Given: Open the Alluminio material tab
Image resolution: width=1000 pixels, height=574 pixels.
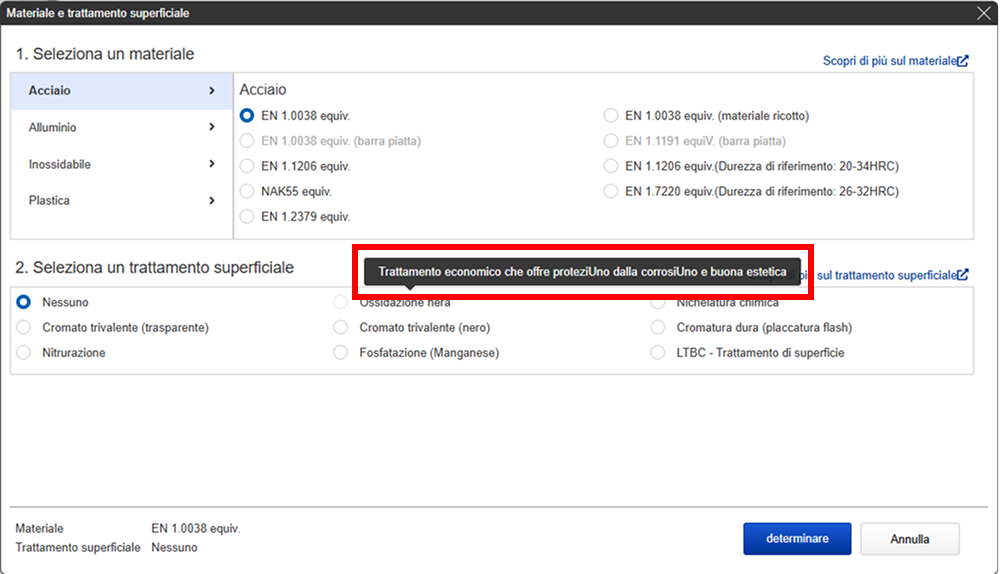Looking at the screenshot, I should 122,128.
